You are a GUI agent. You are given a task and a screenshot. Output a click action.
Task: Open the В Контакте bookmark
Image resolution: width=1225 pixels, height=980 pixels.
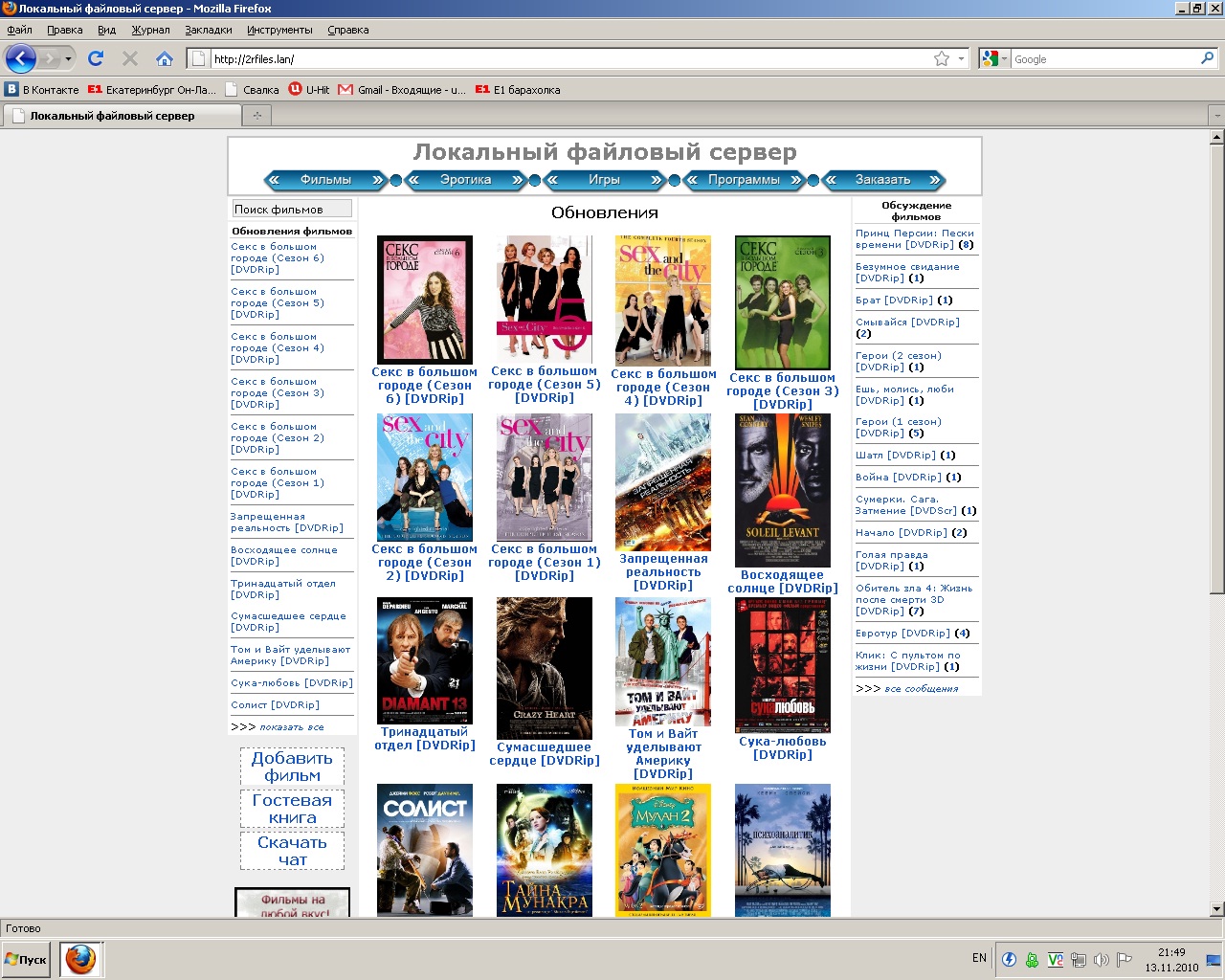(42, 90)
